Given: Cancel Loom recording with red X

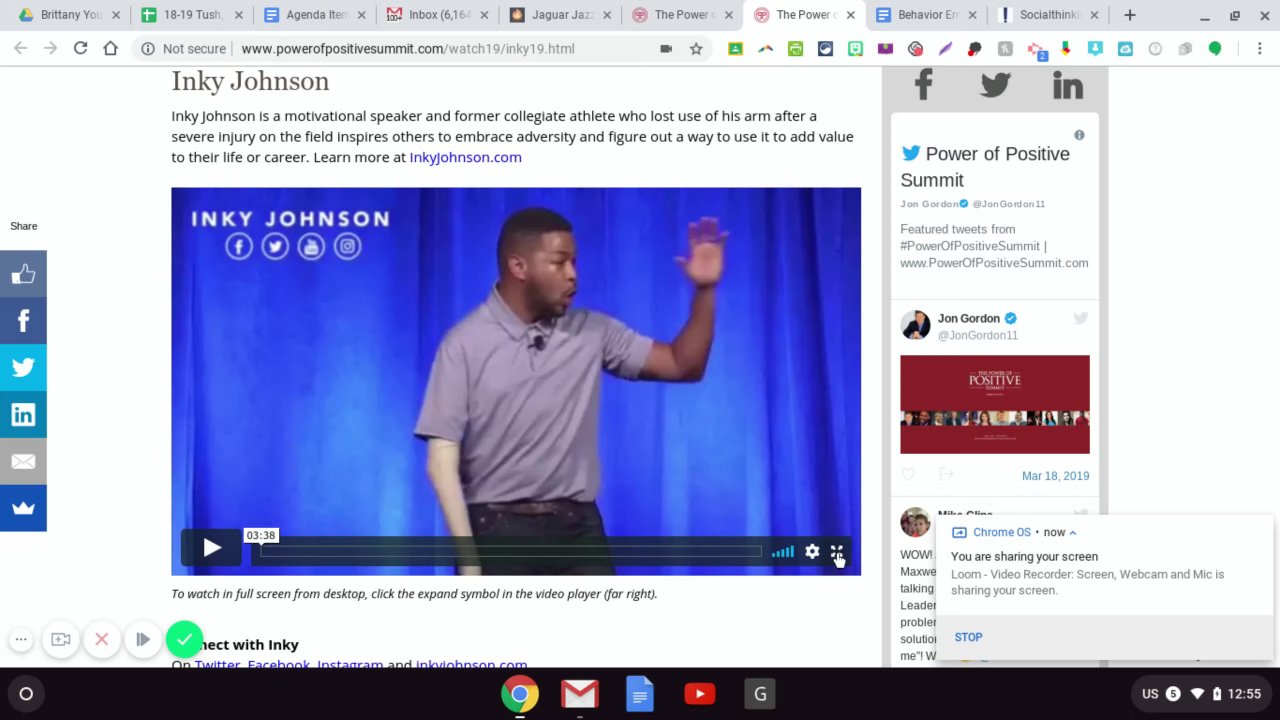Looking at the screenshot, I should coord(101,639).
